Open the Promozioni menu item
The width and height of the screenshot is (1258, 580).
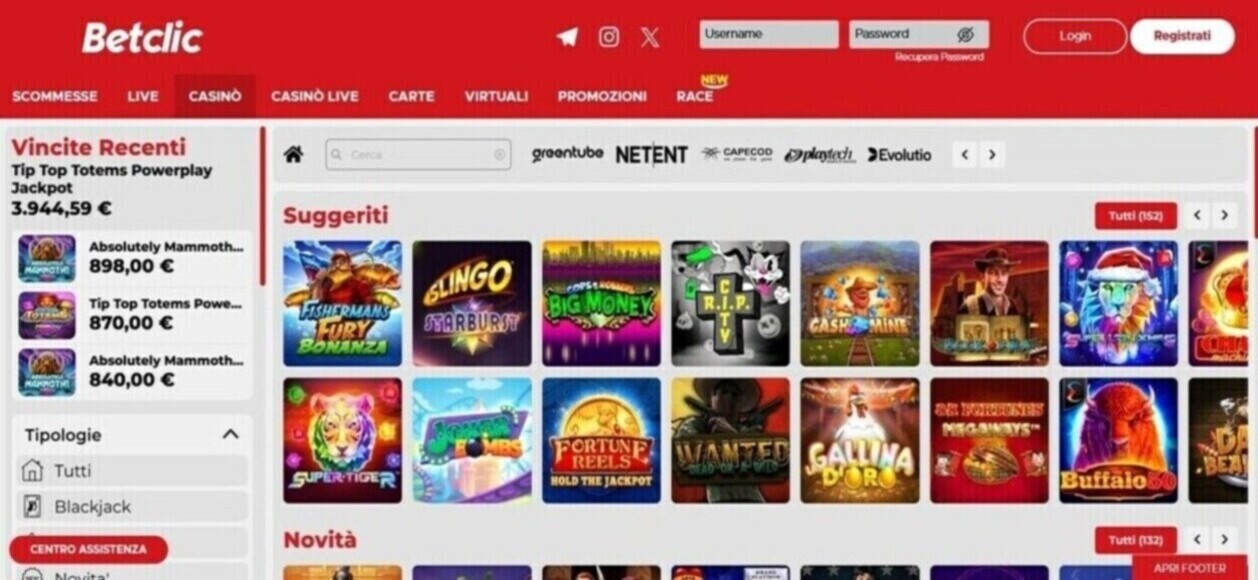coord(602,96)
